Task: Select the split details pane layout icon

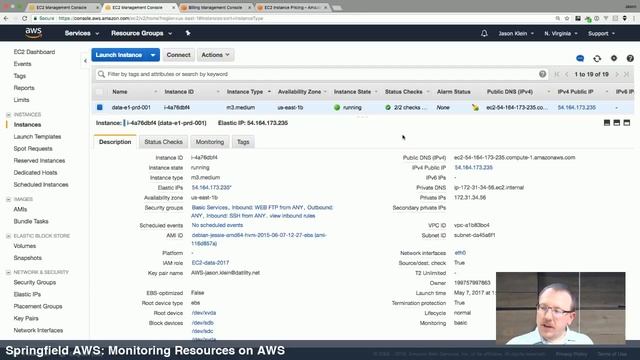Action: coord(617,122)
